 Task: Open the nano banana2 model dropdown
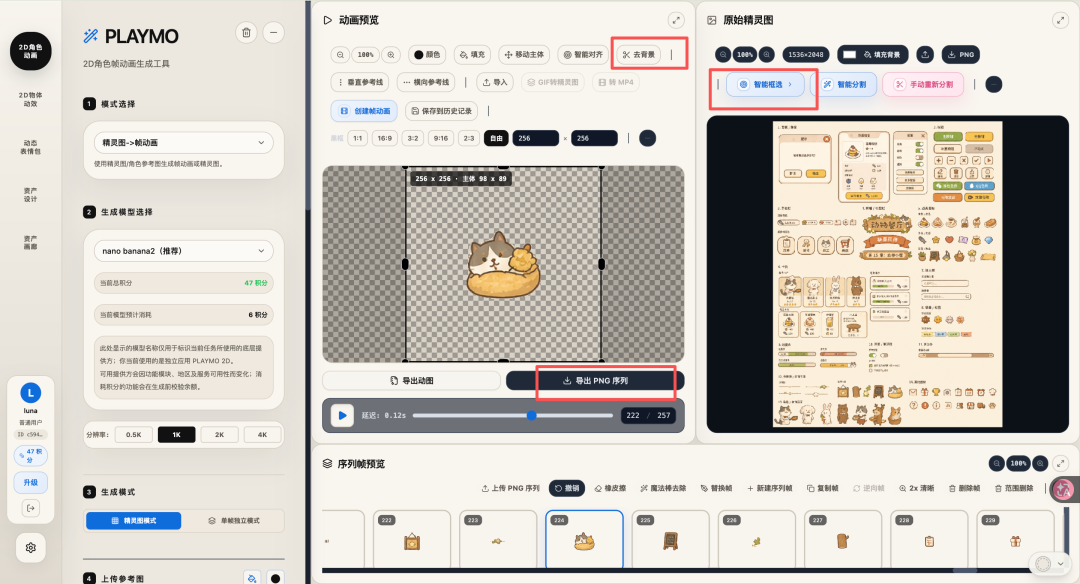coord(183,251)
